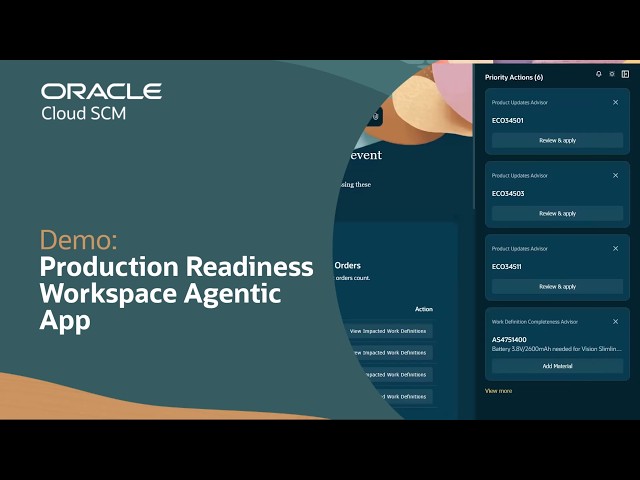Dismiss the ECO34503 advisor card
Image resolution: width=640 pixels, height=480 pixels.
[616, 176]
